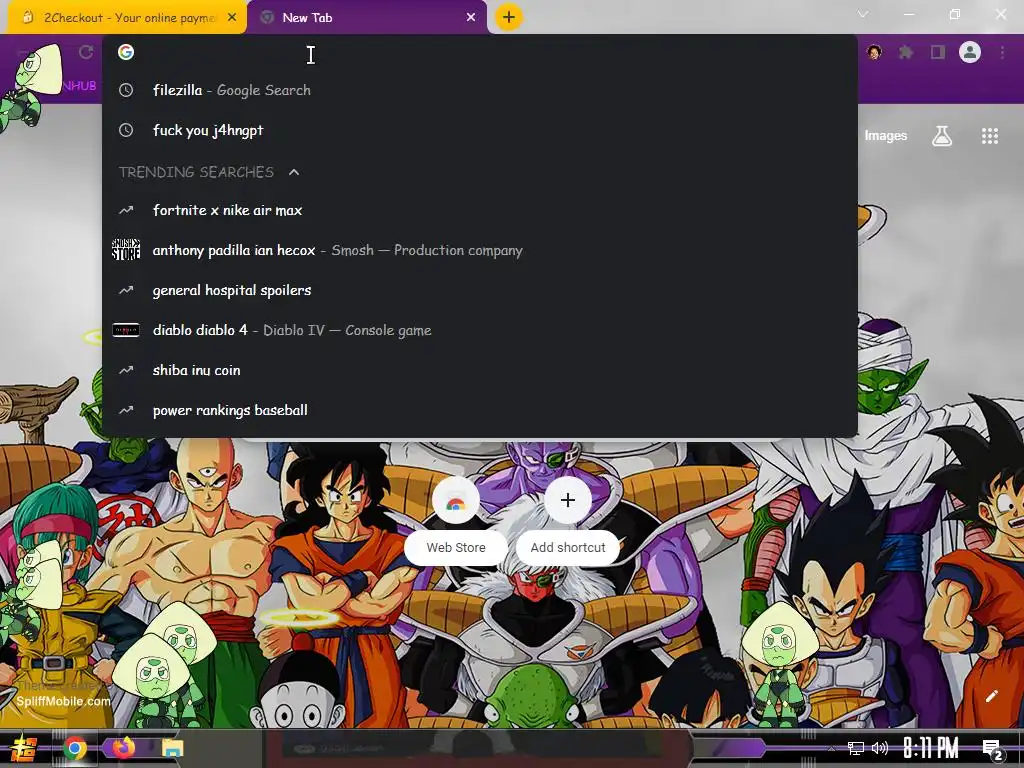
Task: Open the Web Store shortcut
Action: tap(456, 520)
